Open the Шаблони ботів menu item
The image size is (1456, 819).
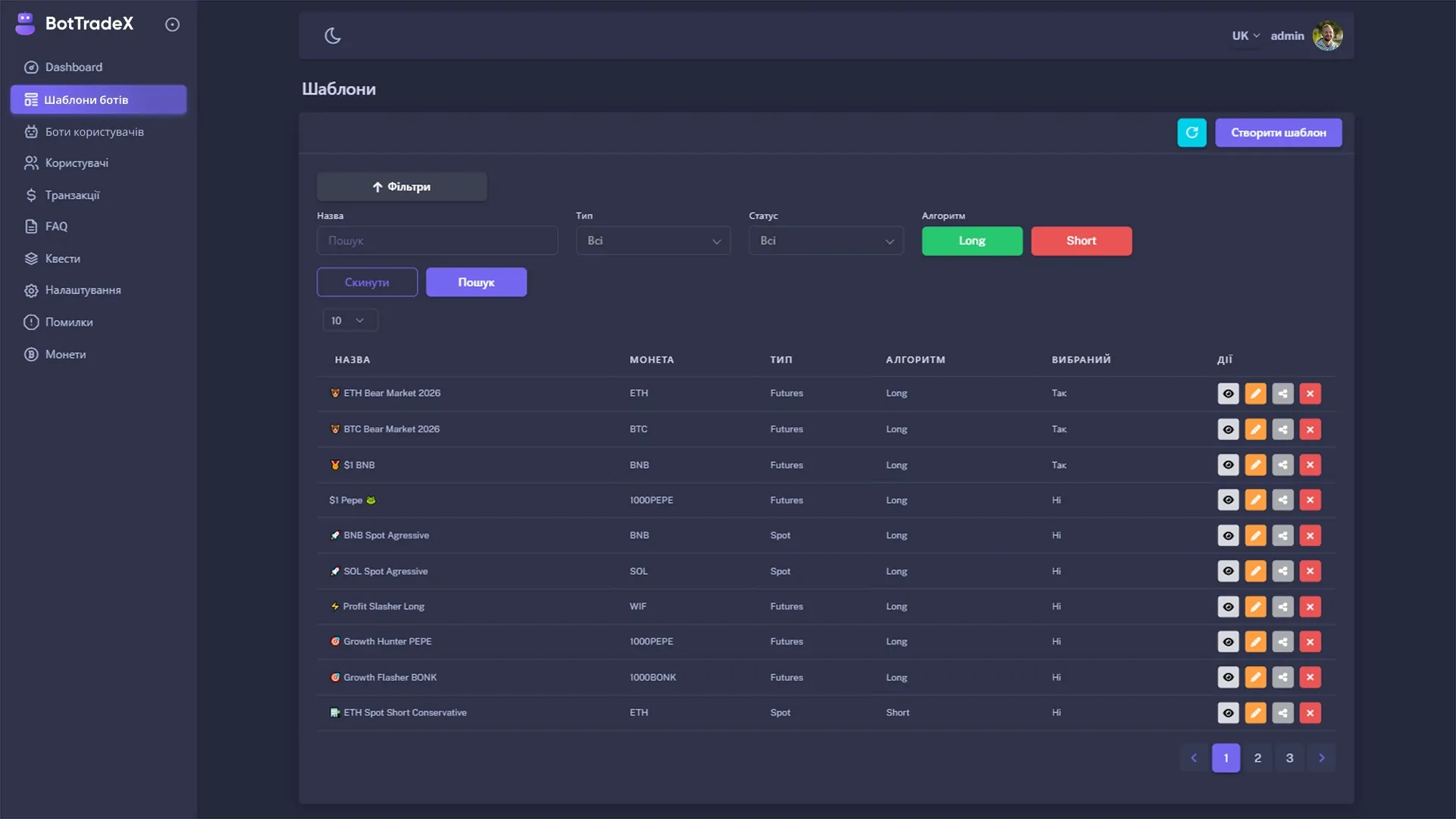[x=86, y=99]
